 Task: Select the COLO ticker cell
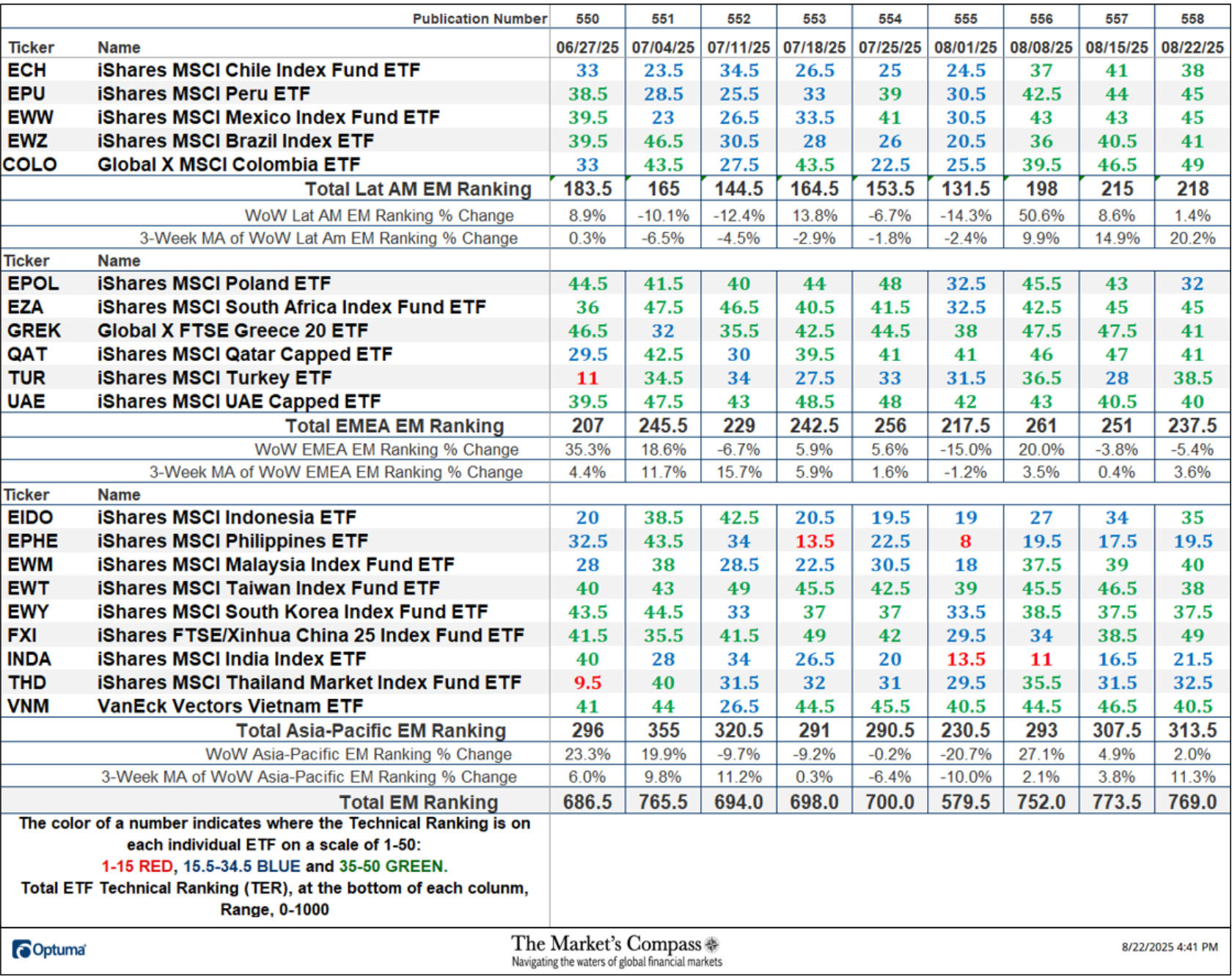point(30,164)
